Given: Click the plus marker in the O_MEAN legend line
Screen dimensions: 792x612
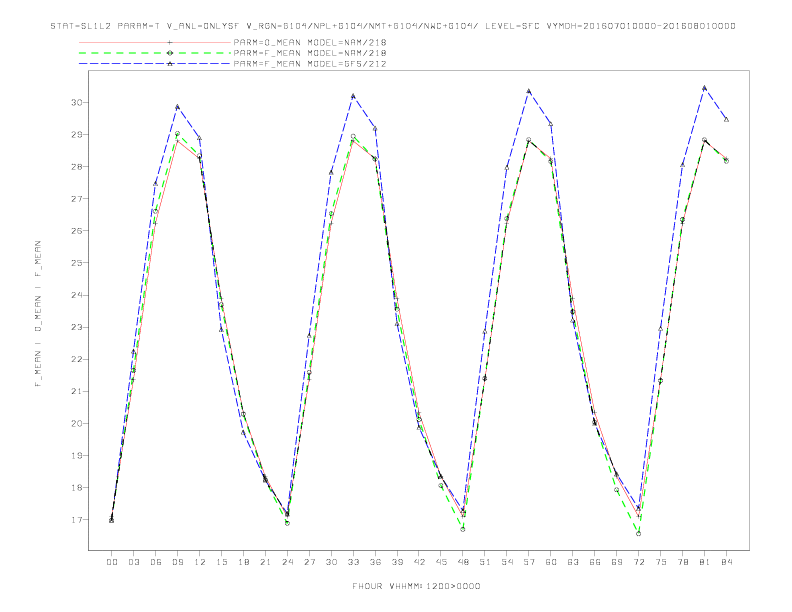Looking at the screenshot, I should pyautogui.click(x=170, y=42).
